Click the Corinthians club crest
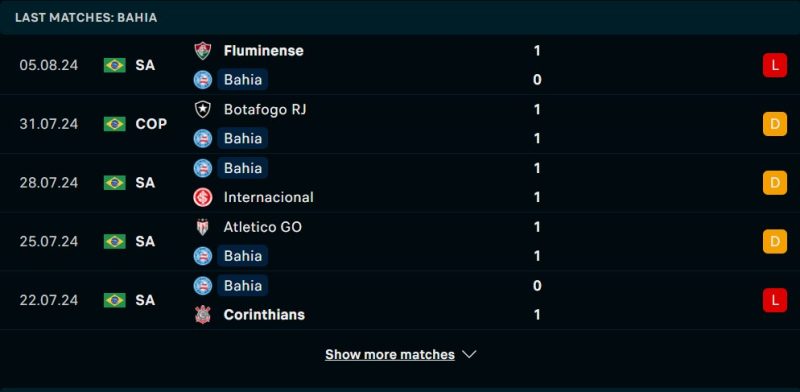 click(x=203, y=314)
